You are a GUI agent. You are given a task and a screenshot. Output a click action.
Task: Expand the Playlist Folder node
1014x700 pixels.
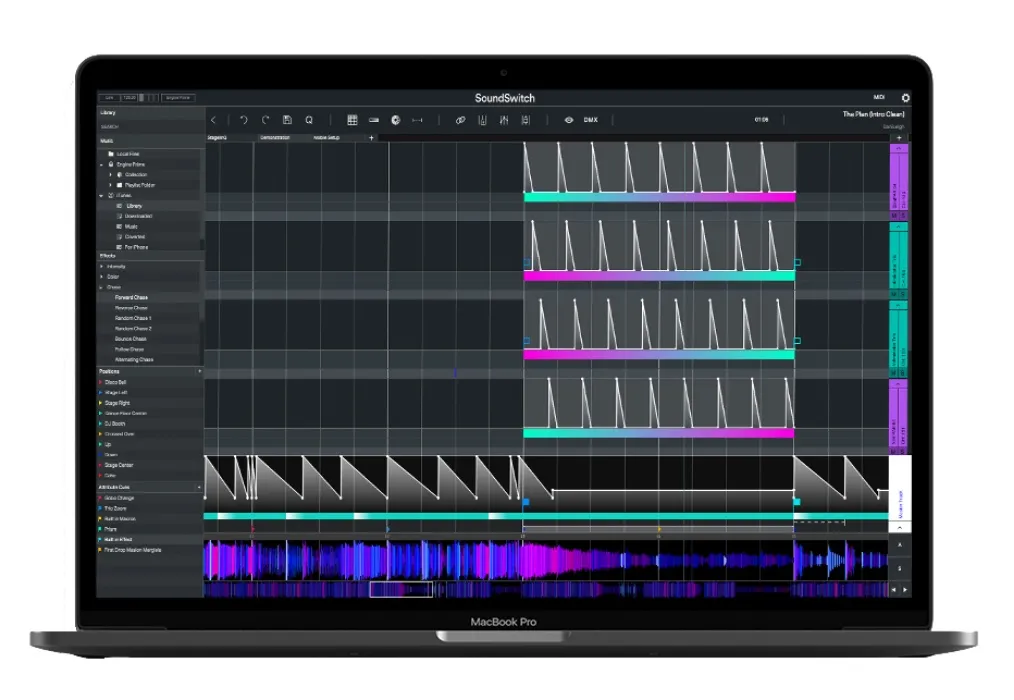click(x=111, y=185)
